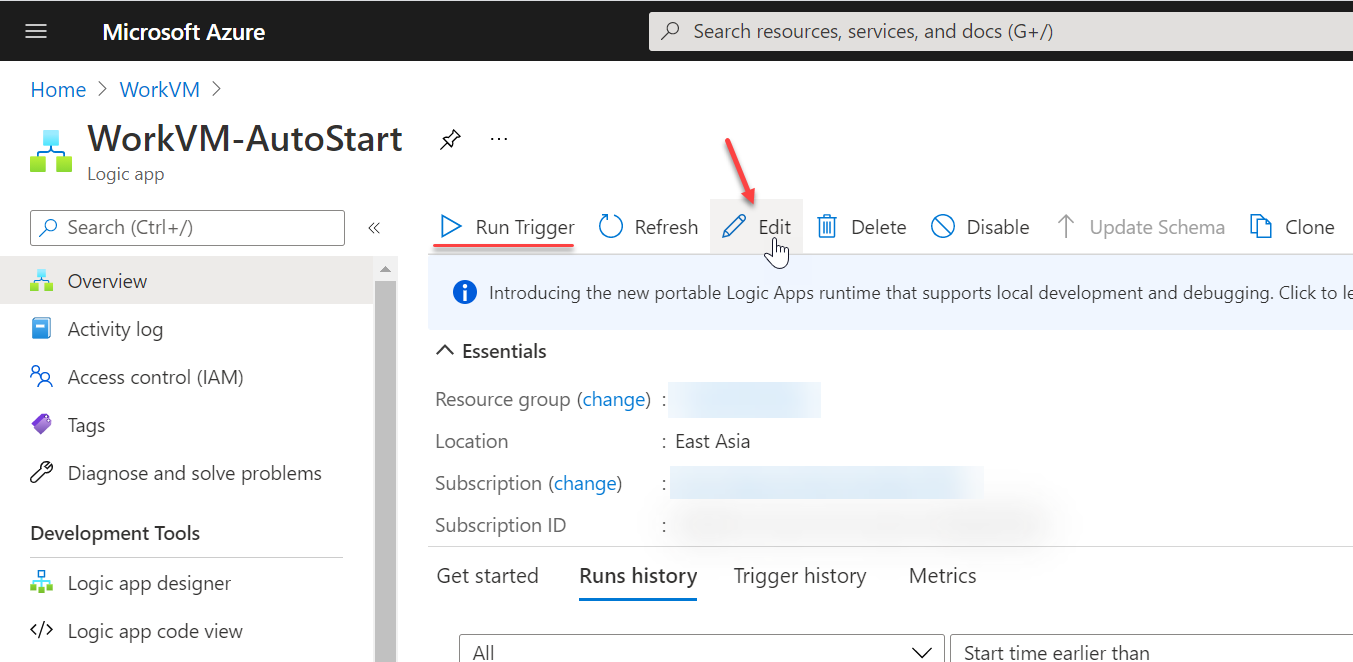Screen dimensions: 1353x662
Task: Open the WorkVM breadcrumb link
Action: [160, 90]
